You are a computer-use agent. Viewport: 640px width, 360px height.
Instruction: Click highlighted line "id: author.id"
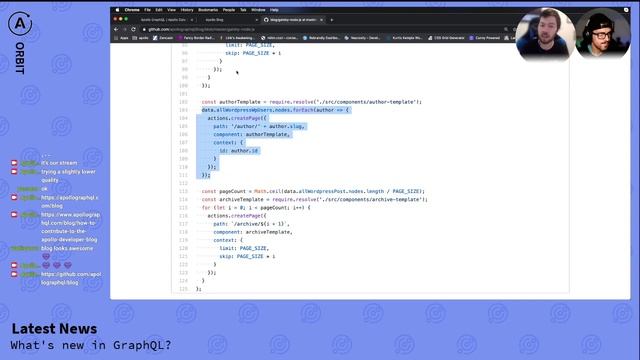click(x=238, y=151)
